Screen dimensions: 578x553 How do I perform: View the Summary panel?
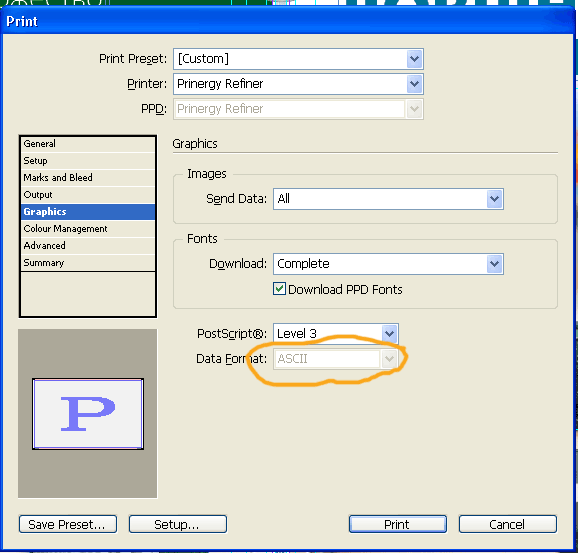pyautogui.click(x=88, y=262)
